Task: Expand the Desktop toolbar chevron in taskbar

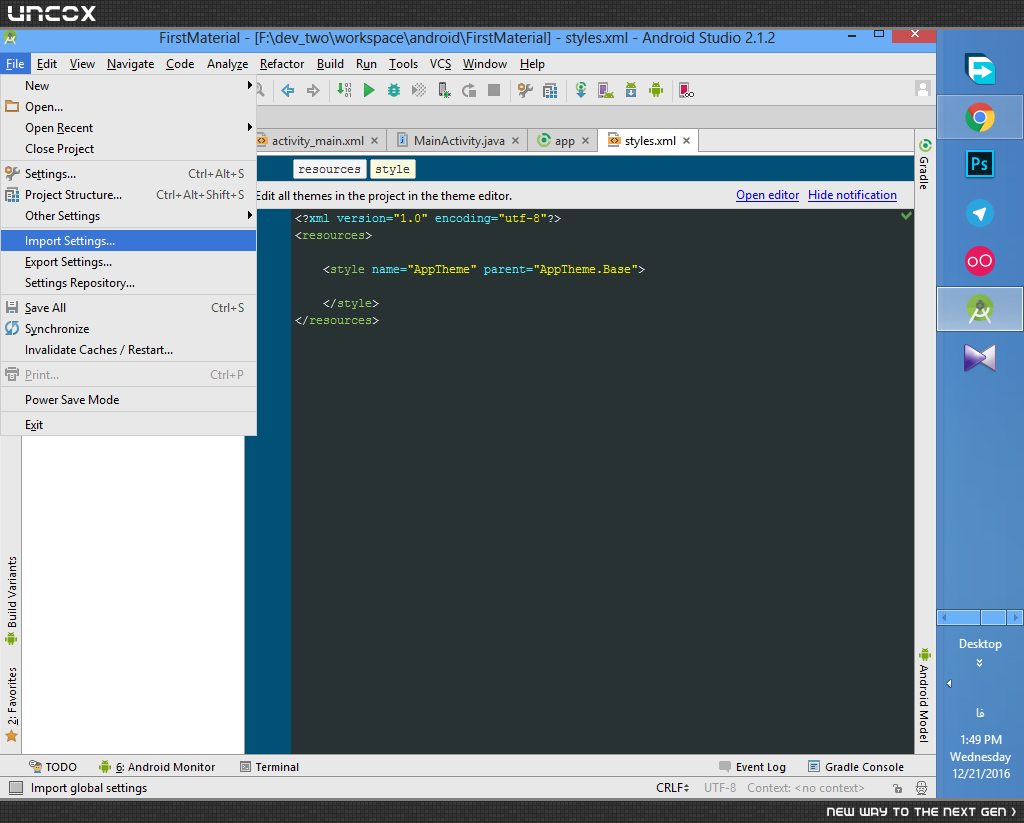Action: coord(980,663)
